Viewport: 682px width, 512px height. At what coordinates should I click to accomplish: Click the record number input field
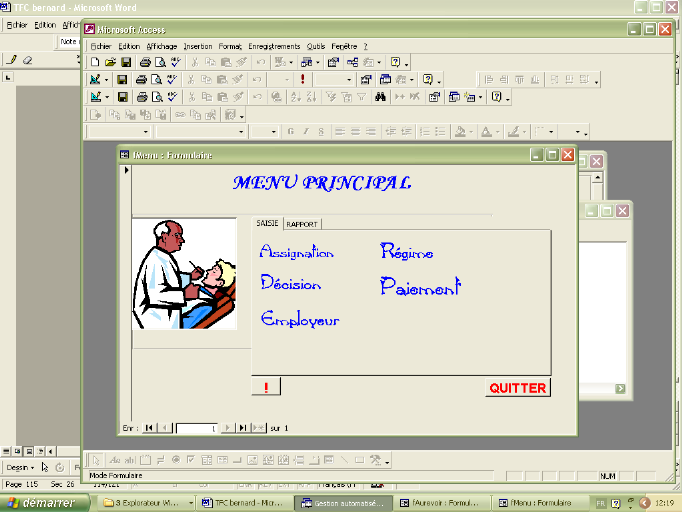coord(197,428)
